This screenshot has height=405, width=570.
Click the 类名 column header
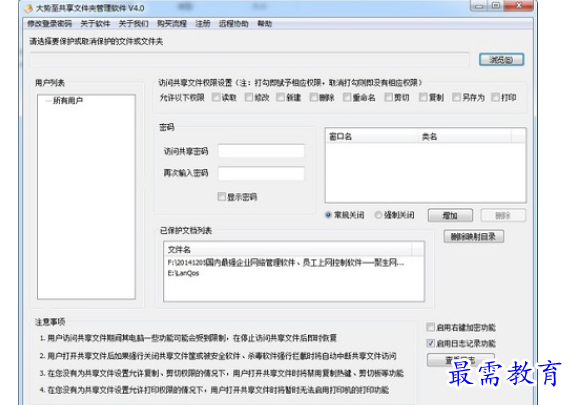click(x=465, y=137)
